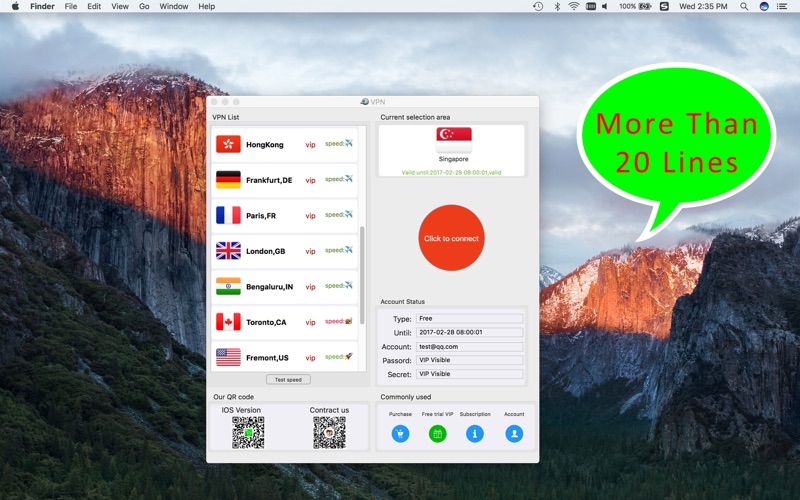Open the View menu
This screenshot has width=800, height=500.
(x=120, y=6)
